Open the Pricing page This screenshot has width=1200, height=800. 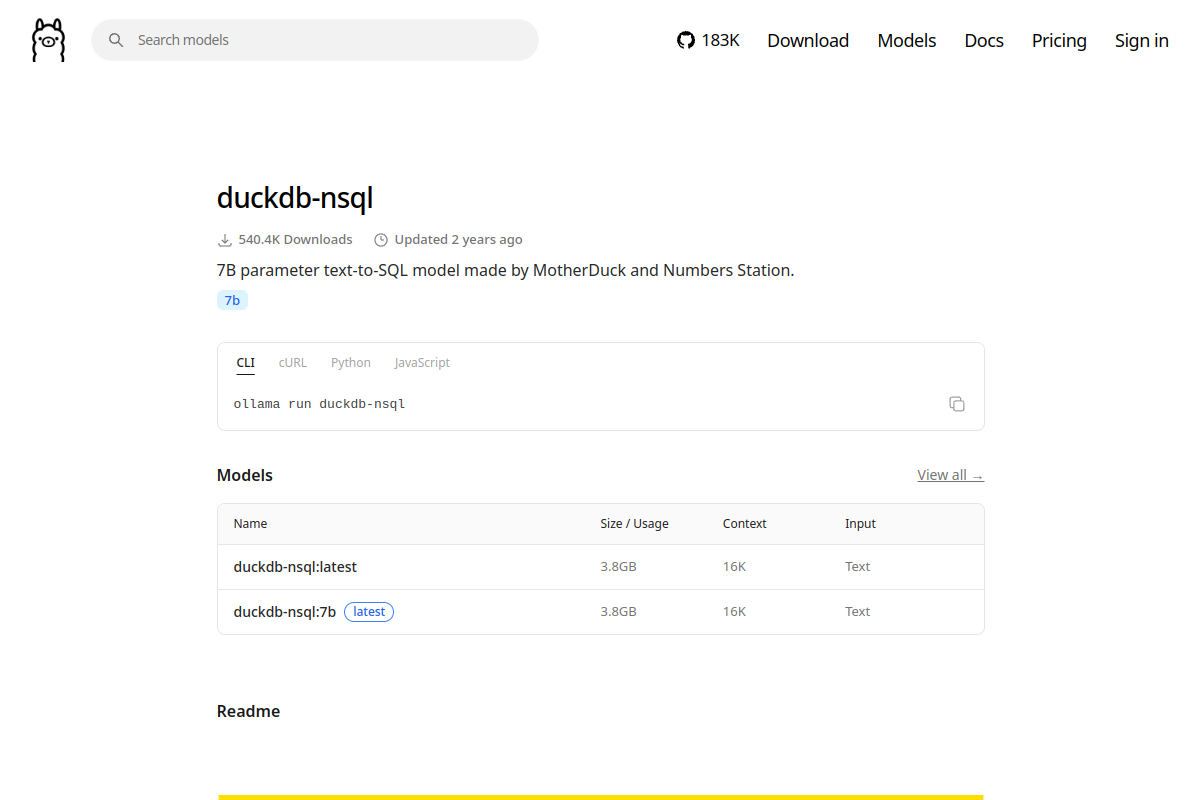pos(1059,40)
